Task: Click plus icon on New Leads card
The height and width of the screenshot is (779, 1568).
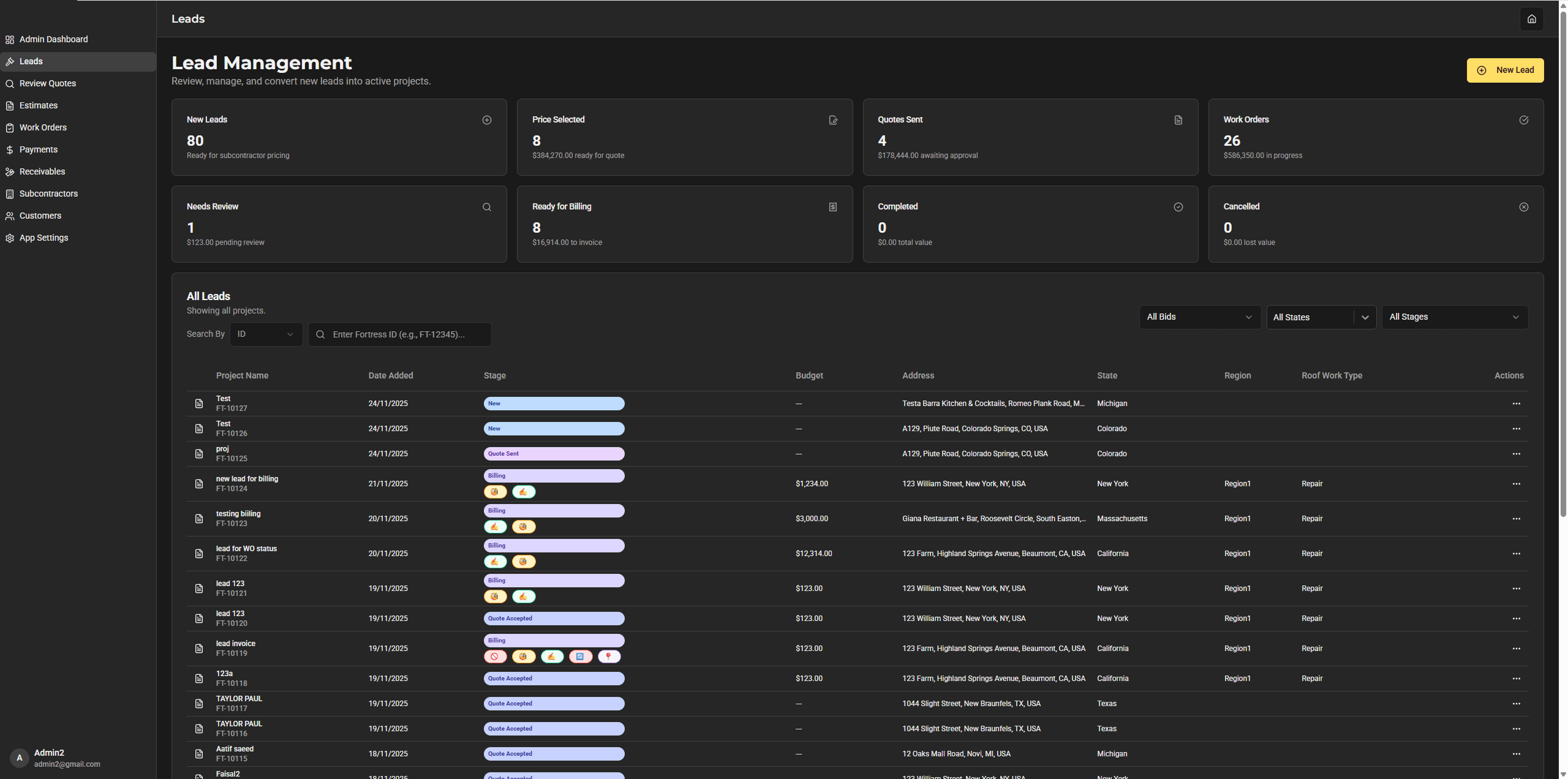Action: point(487,120)
